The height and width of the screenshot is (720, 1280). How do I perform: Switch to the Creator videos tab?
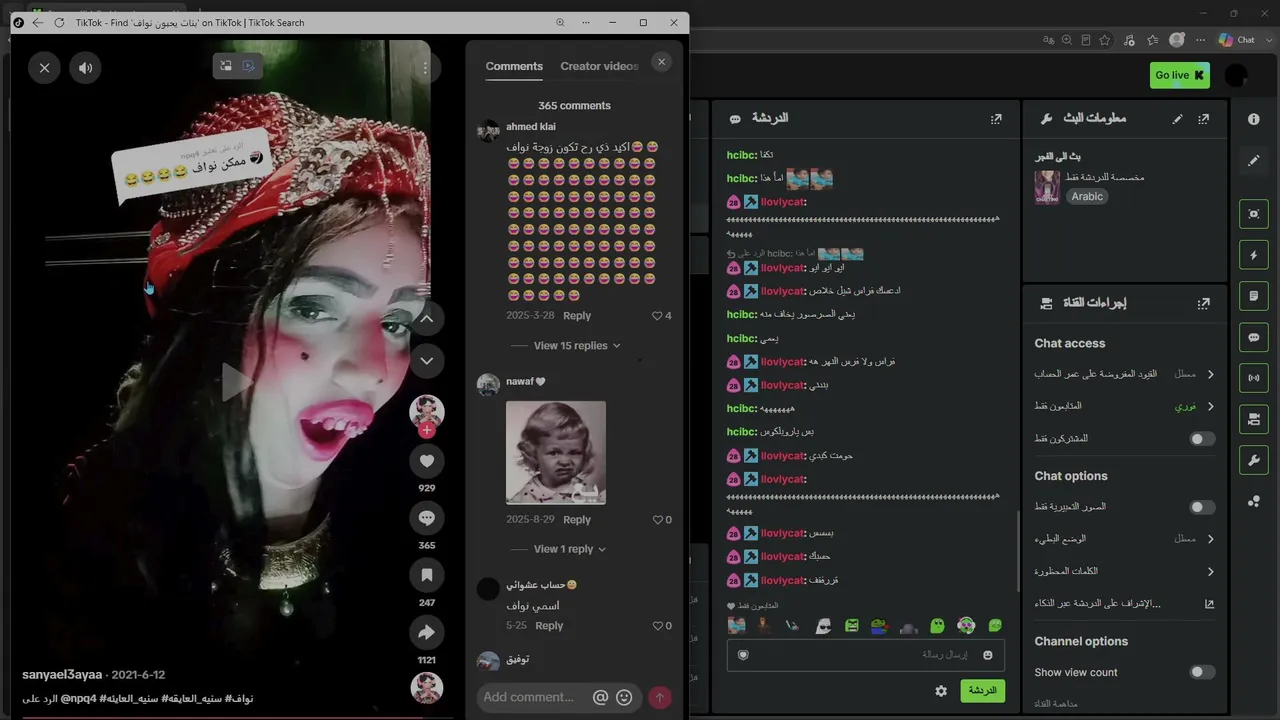(600, 66)
